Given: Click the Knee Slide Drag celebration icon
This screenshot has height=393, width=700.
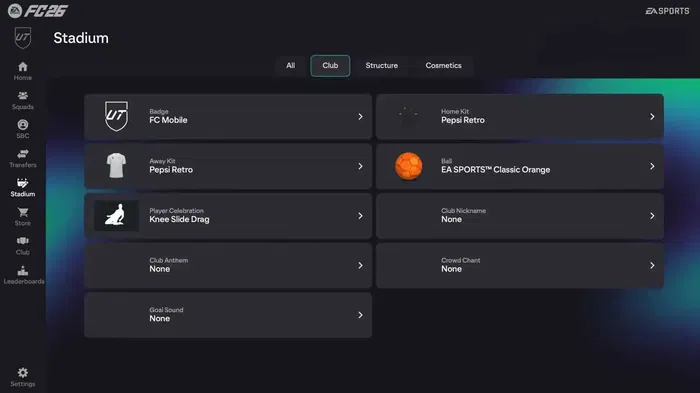Looking at the screenshot, I should (x=116, y=215).
